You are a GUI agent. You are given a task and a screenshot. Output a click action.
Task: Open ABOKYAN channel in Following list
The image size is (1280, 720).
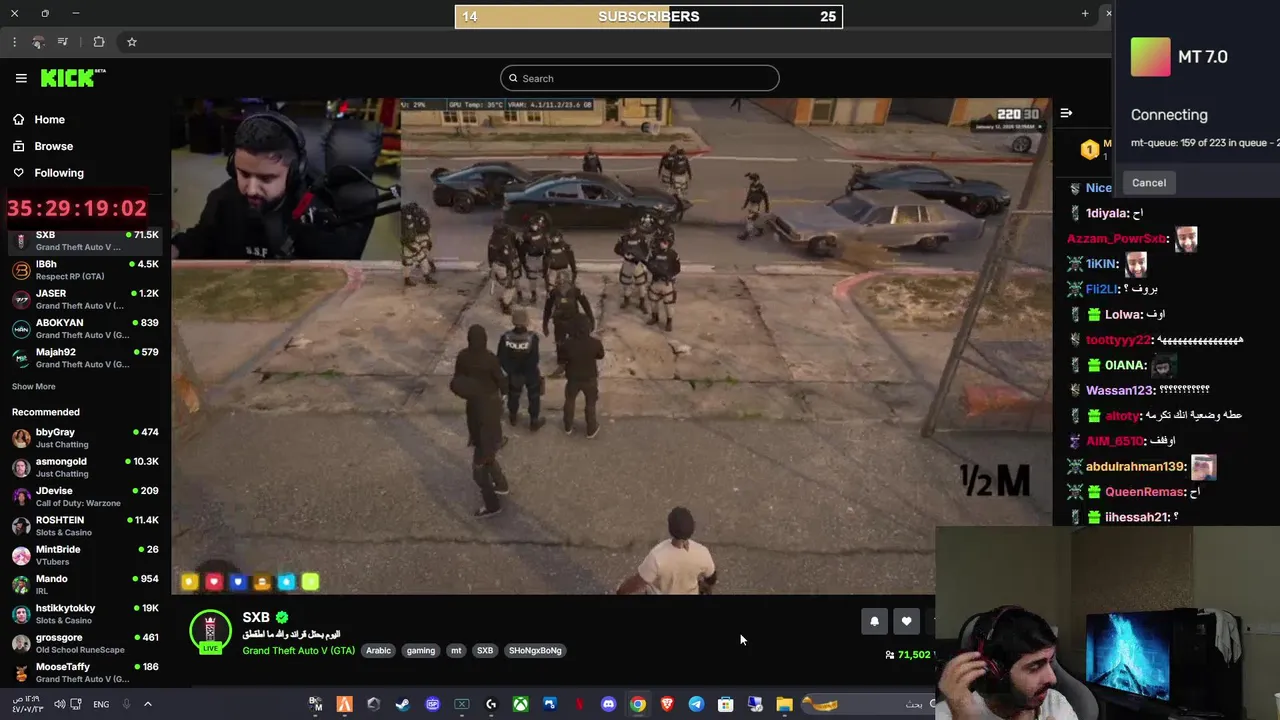pos(85,328)
